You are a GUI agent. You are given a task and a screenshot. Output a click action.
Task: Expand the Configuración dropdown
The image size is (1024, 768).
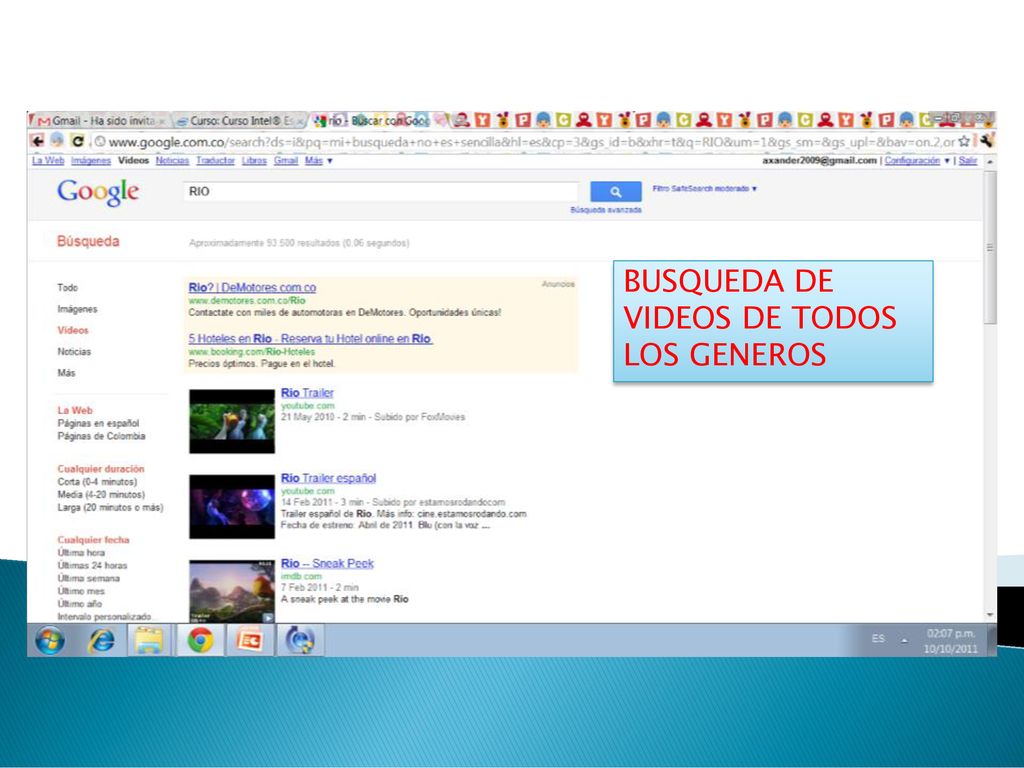pos(917,161)
